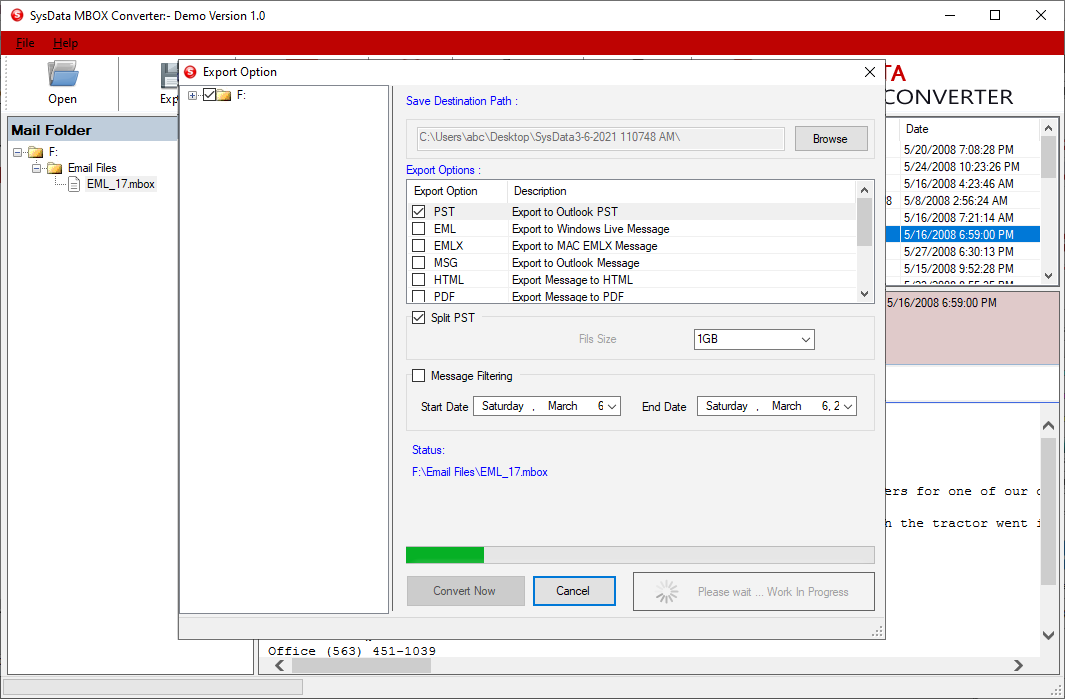Click the SysData logo icon in title bar
The width and height of the screenshot is (1065, 699).
point(17,15)
